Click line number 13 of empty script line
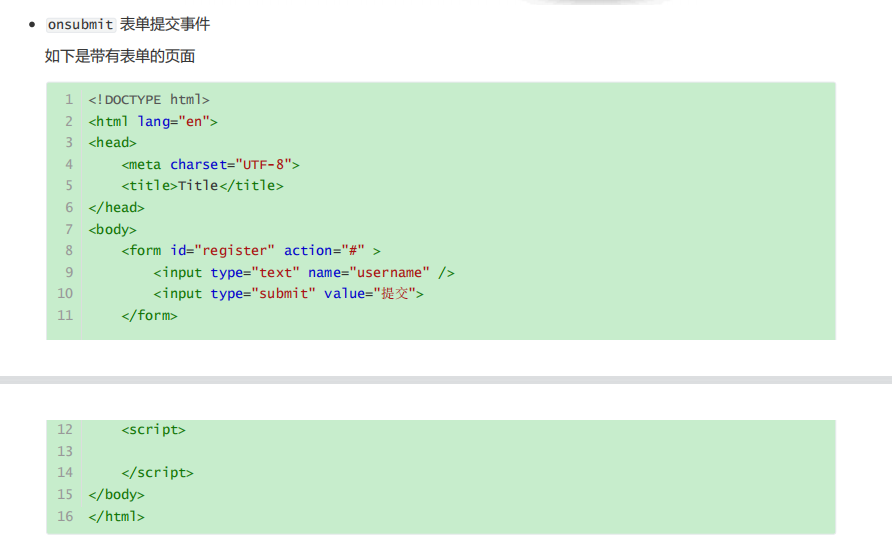Viewport: 892px width, 535px height. click(x=65, y=451)
